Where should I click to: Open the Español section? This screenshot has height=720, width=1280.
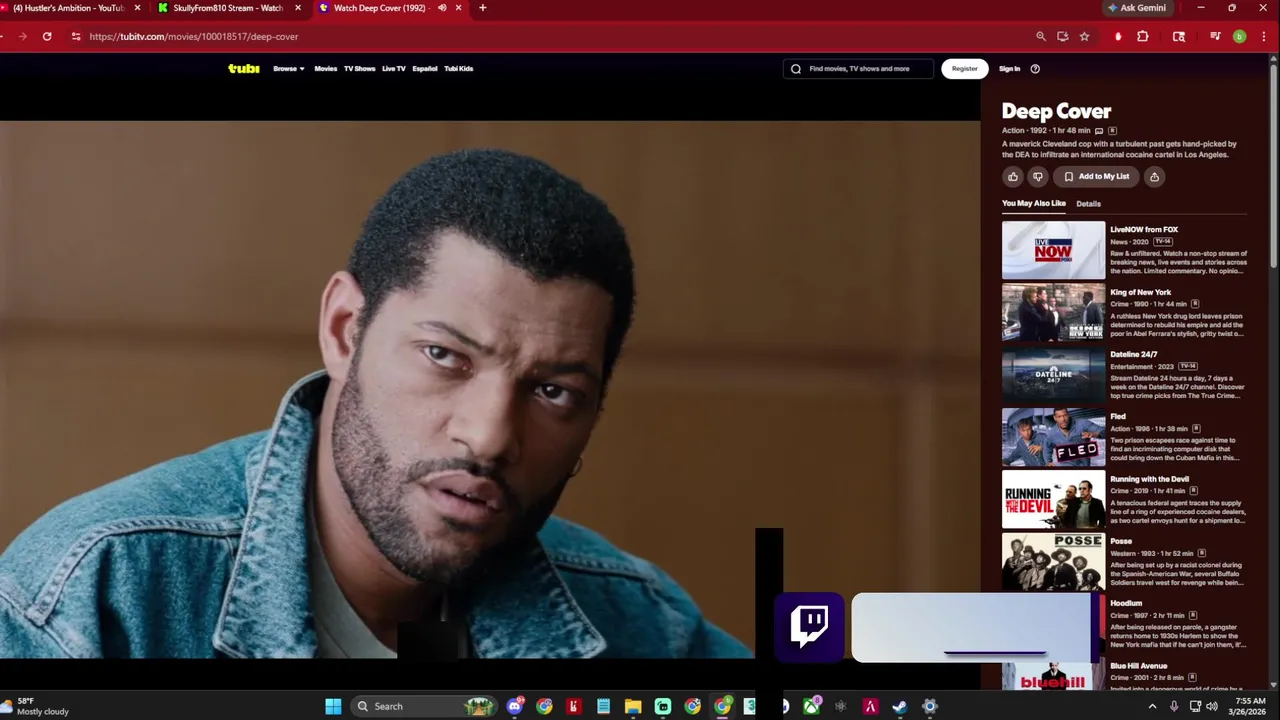(x=425, y=69)
